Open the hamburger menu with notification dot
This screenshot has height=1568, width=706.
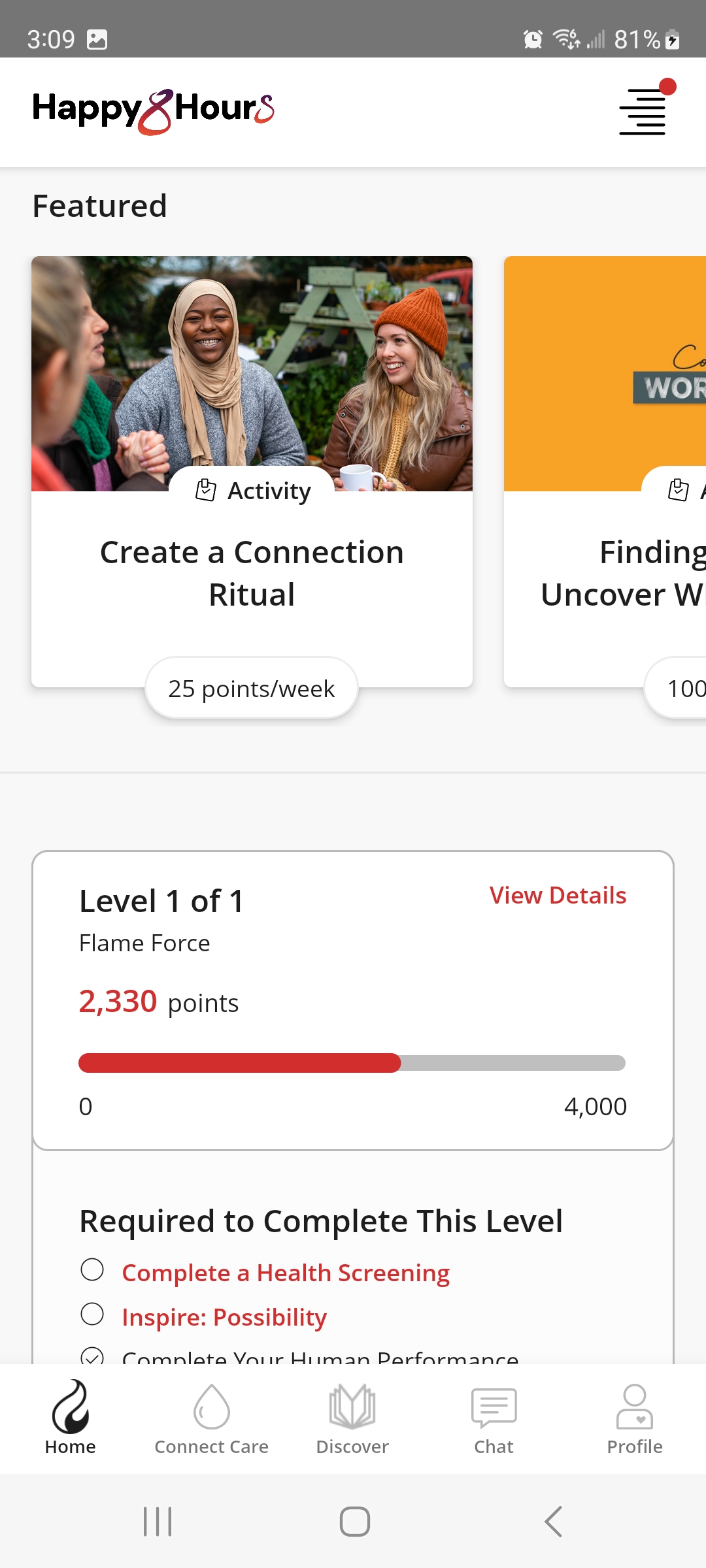point(643,110)
